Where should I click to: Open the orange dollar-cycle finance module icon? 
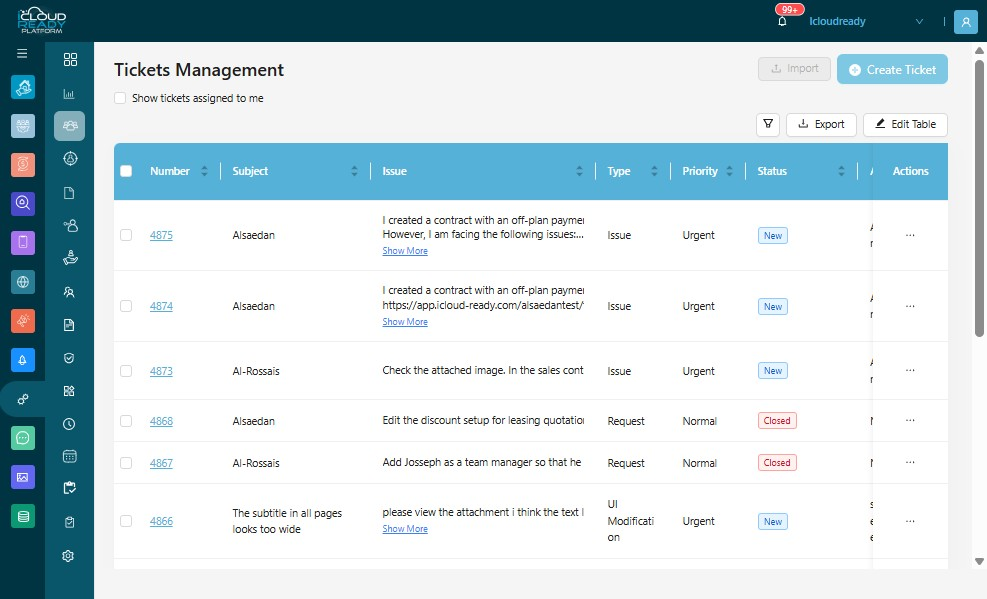coord(23,165)
